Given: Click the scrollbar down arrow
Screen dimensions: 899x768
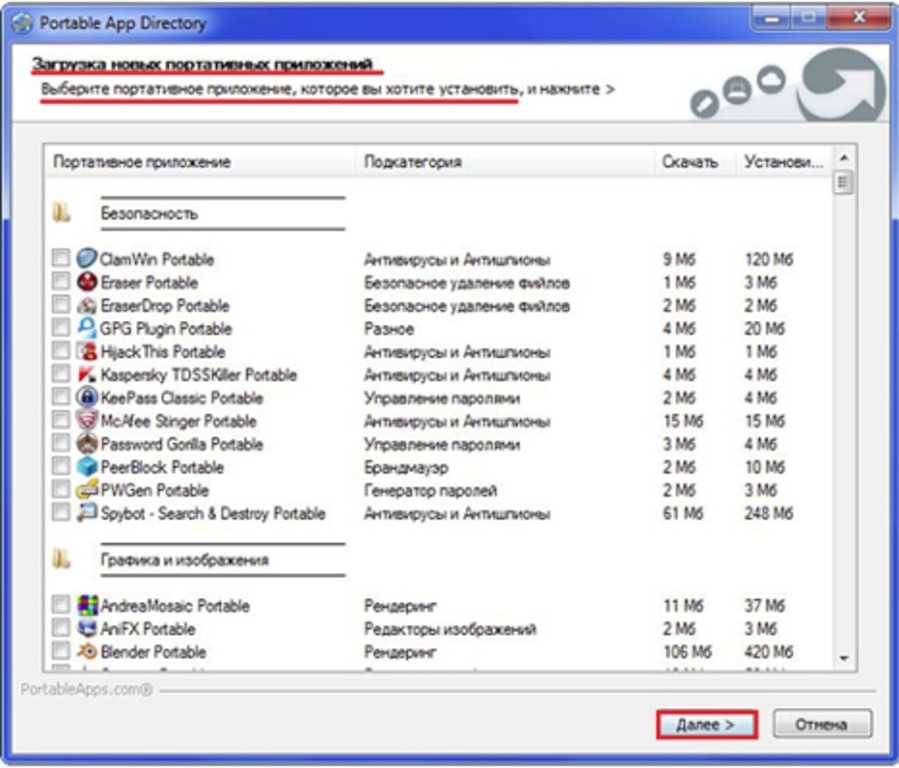Looking at the screenshot, I should coord(843,657).
